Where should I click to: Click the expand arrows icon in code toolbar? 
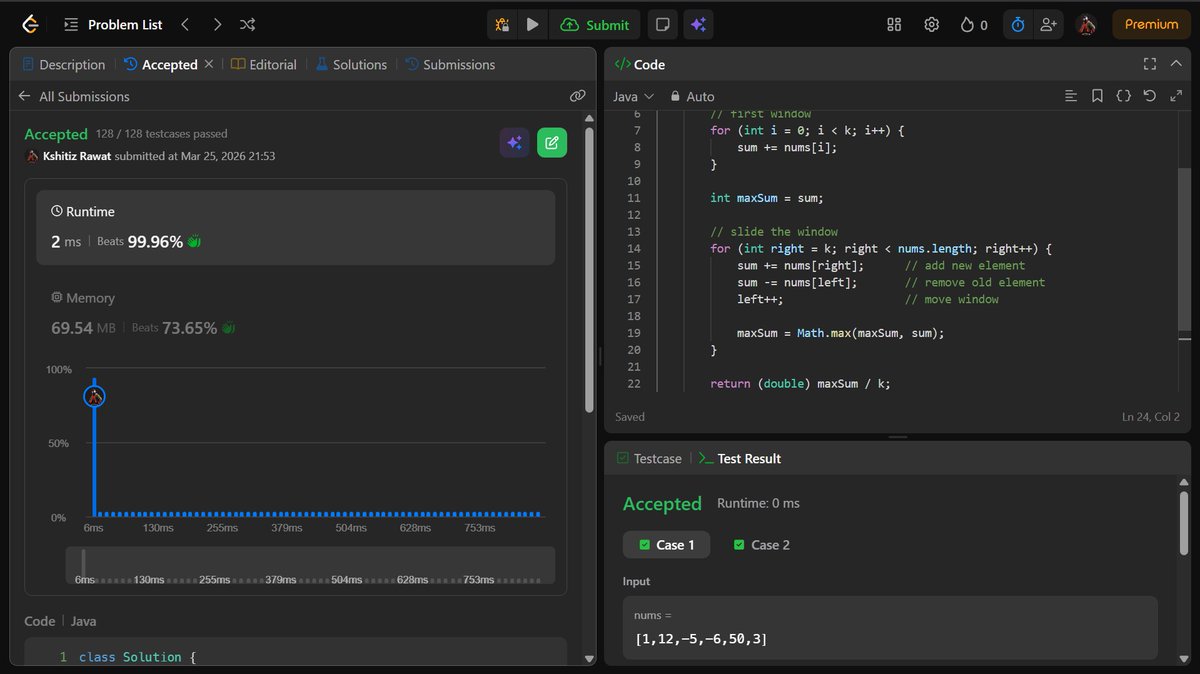click(x=1175, y=96)
